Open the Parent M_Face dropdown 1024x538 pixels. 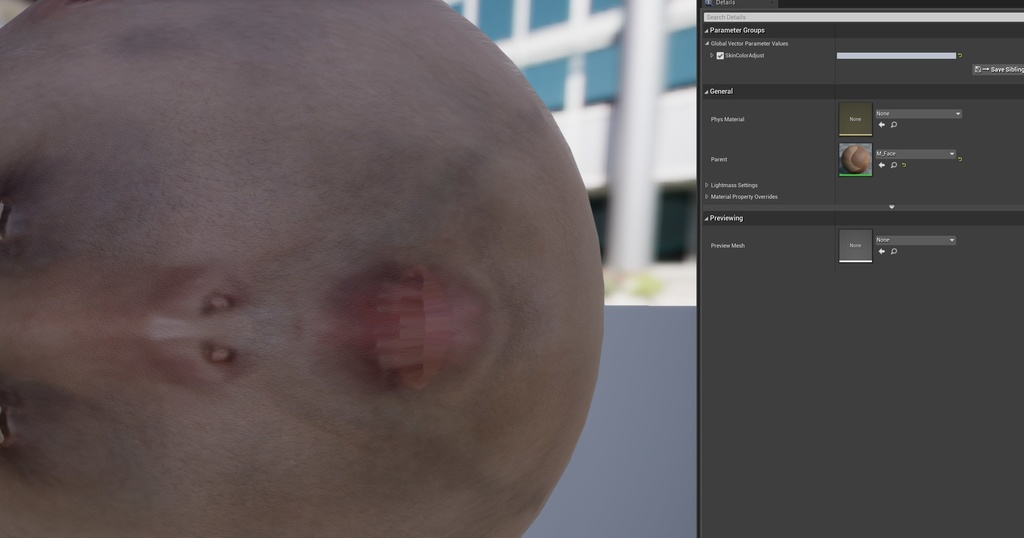point(915,153)
